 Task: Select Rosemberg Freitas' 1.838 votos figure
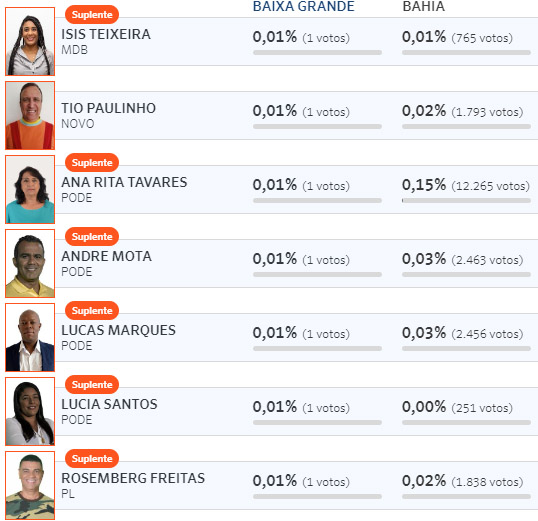(x=487, y=482)
